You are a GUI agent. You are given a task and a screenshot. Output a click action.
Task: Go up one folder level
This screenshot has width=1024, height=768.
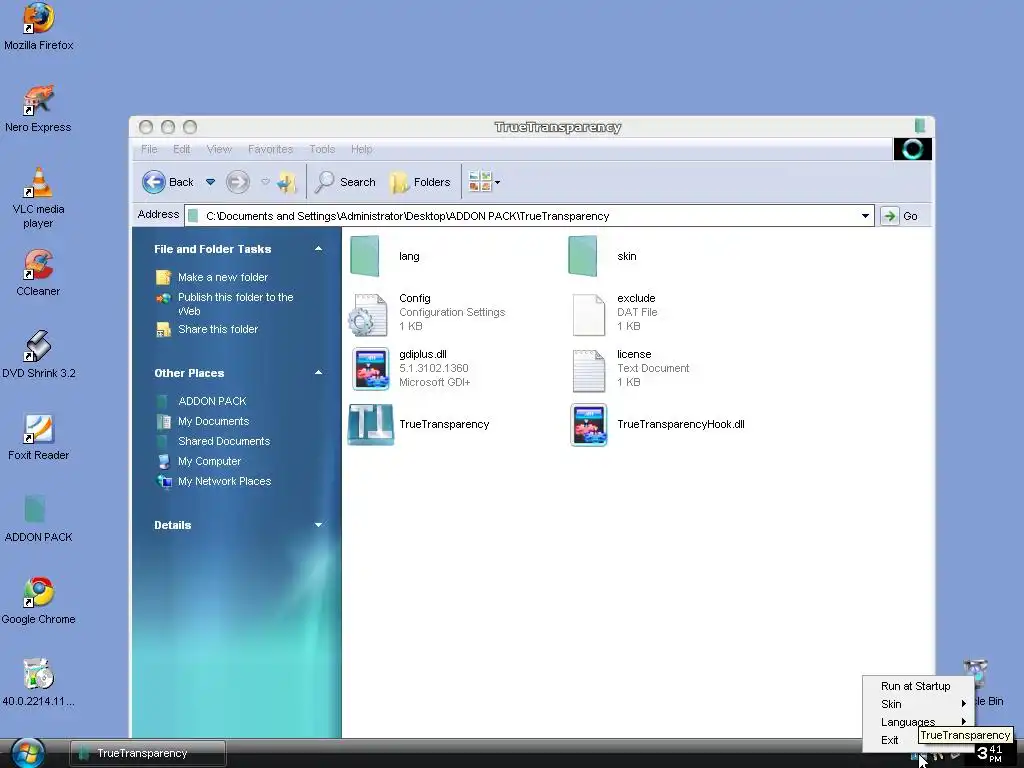tap(286, 182)
